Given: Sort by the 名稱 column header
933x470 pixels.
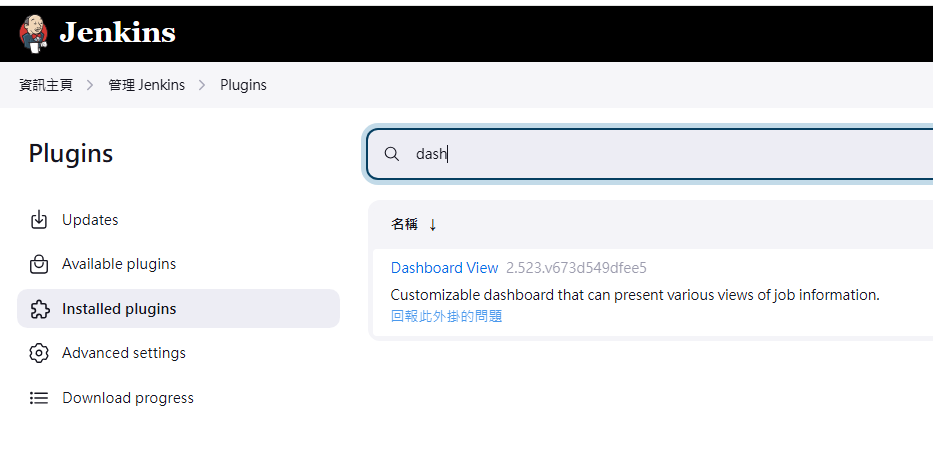Looking at the screenshot, I should pyautogui.click(x=404, y=224).
